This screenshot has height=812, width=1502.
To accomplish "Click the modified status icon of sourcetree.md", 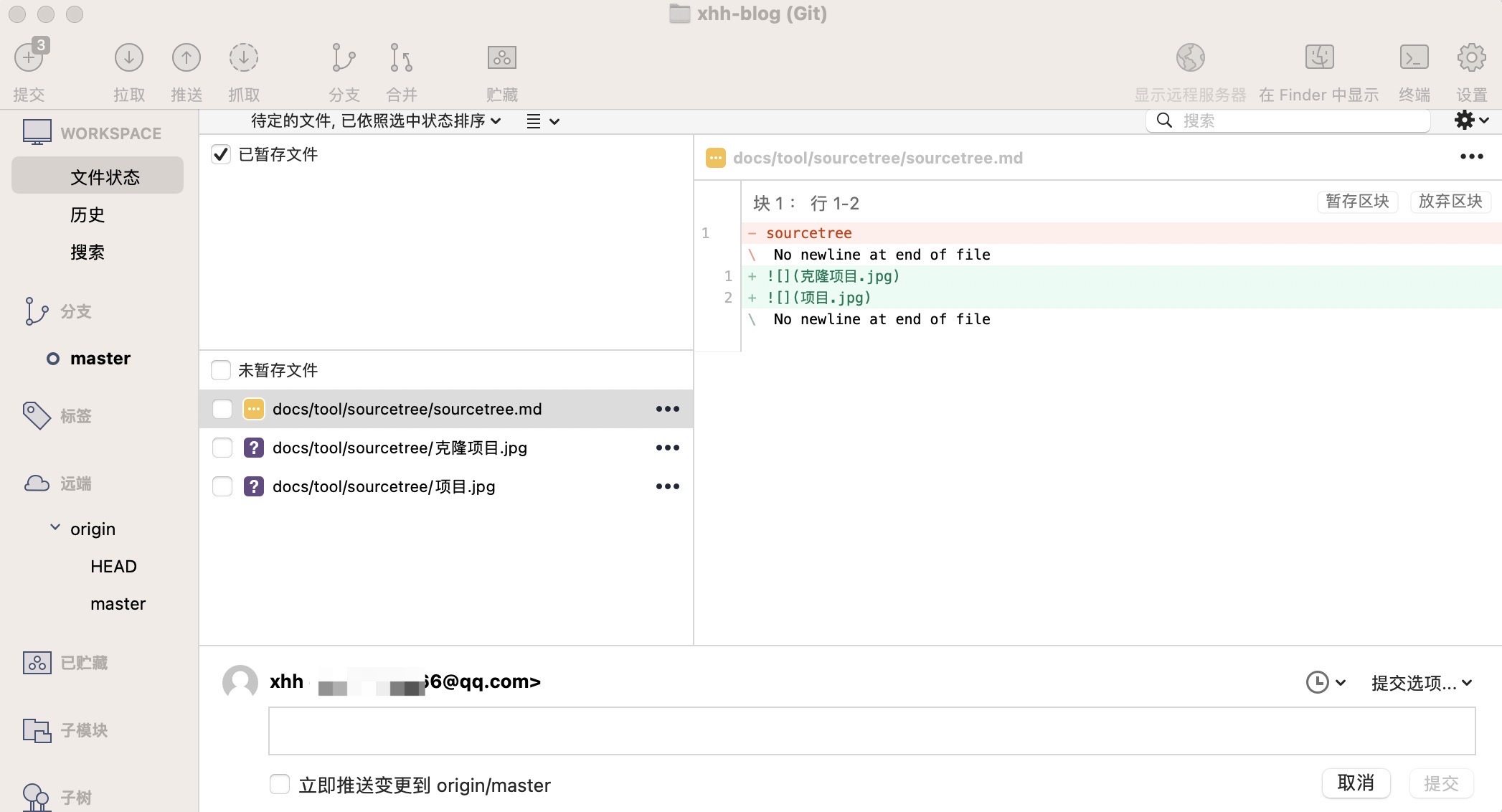I will [253, 409].
